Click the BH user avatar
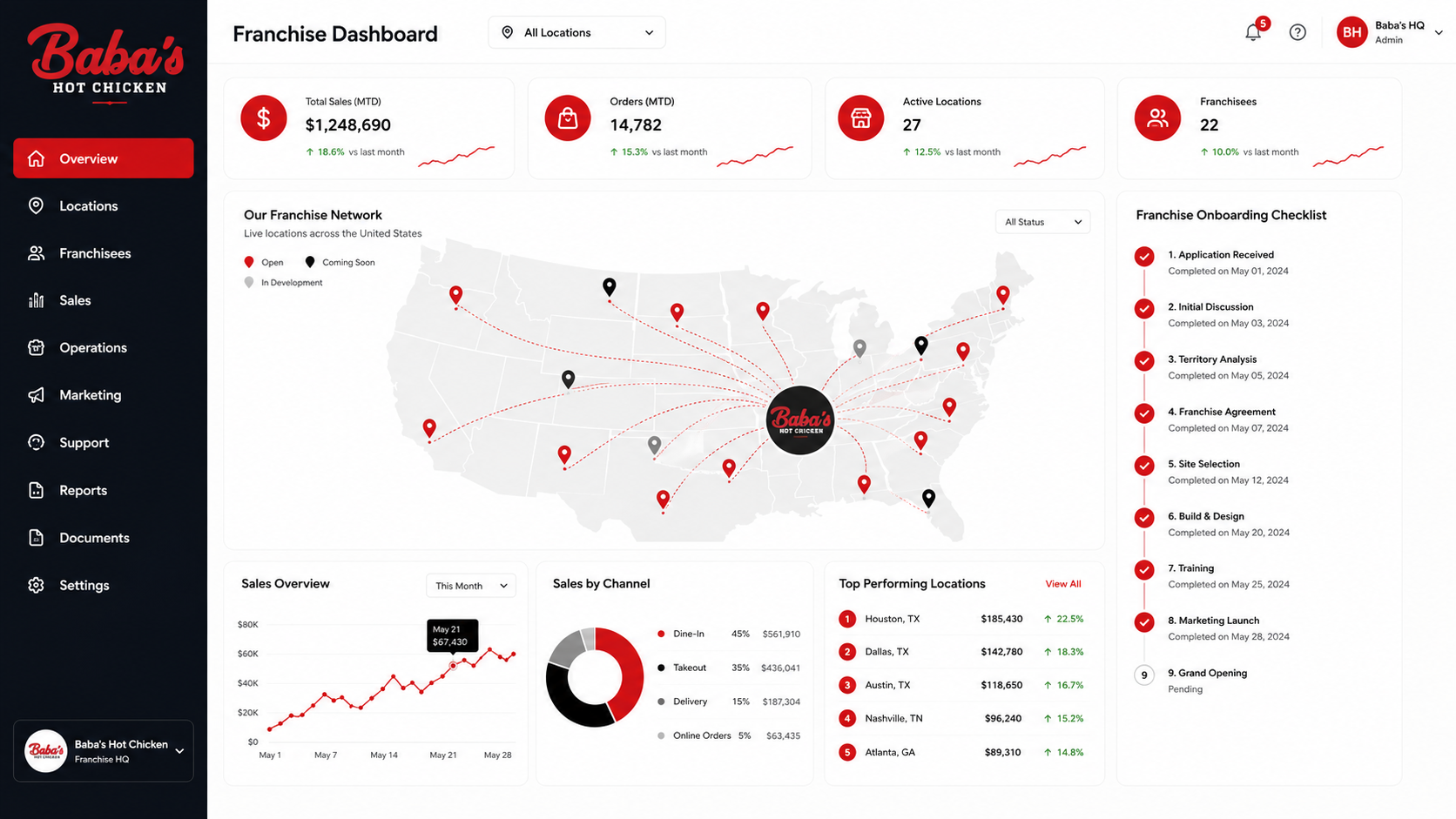The height and width of the screenshot is (819, 1456). (1352, 32)
